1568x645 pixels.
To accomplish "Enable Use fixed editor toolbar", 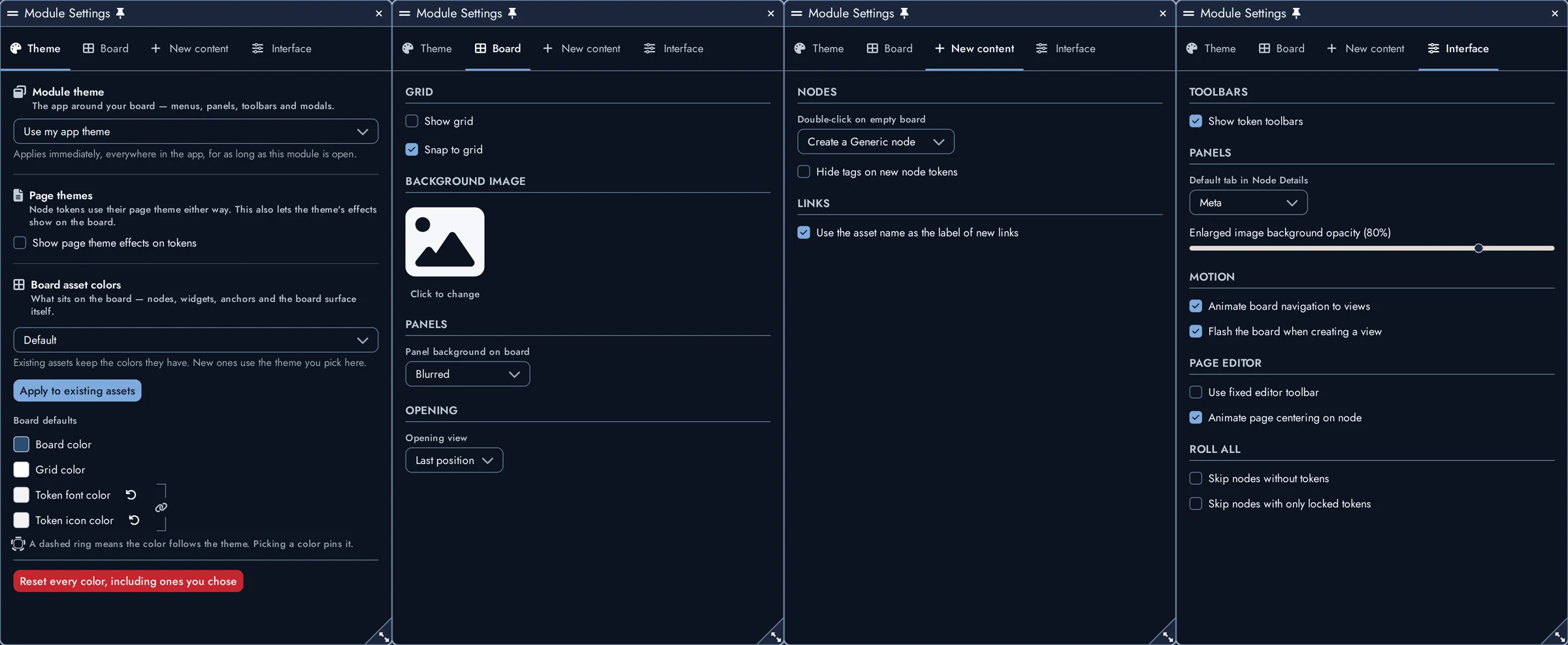I will click(x=1196, y=392).
